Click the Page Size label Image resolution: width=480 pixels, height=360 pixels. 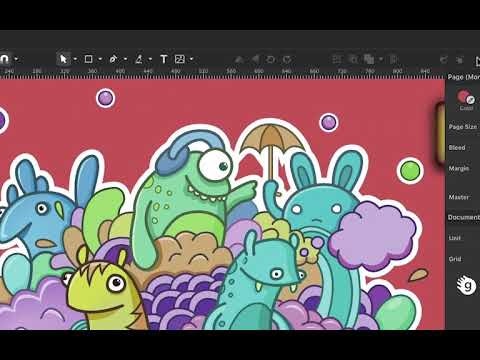pyautogui.click(x=463, y=127)
